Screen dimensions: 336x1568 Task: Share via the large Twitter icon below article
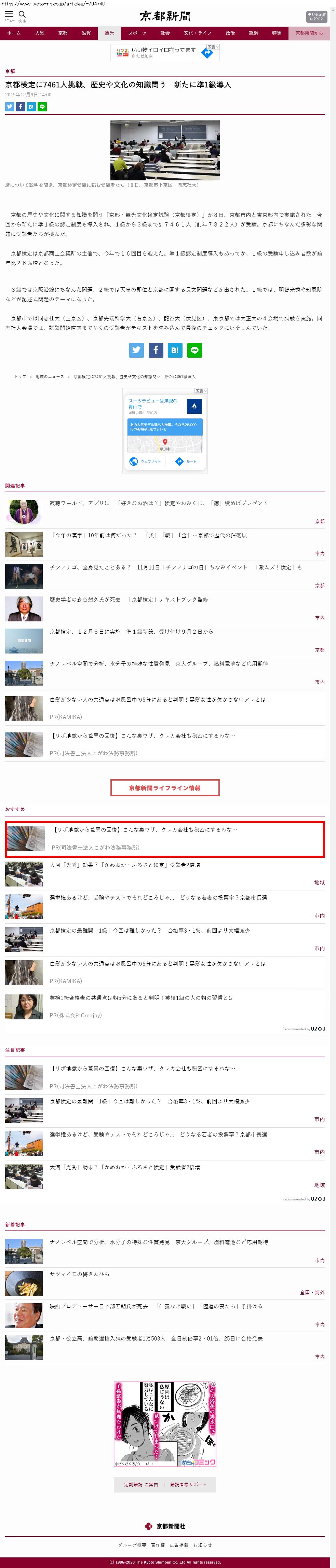(x=136, y=350)
